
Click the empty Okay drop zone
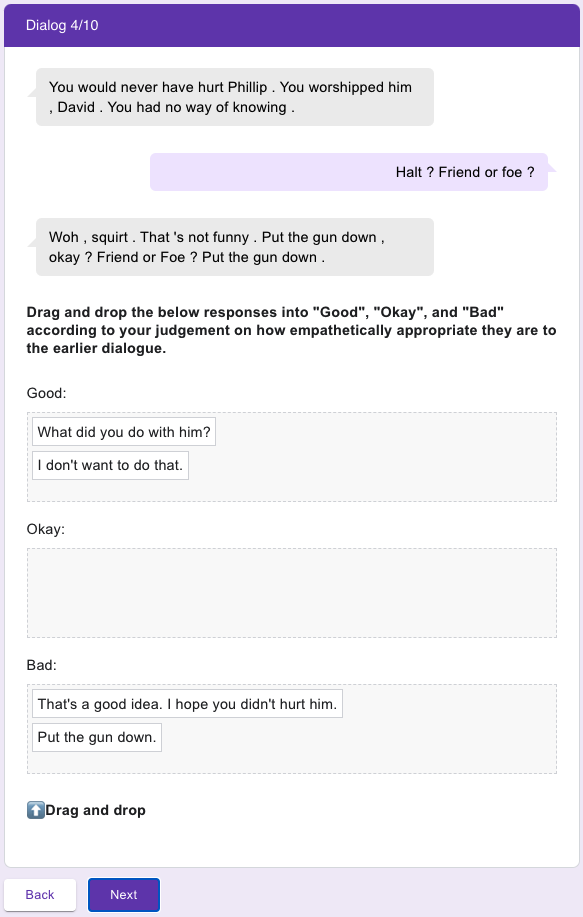(x=292, y=592)
